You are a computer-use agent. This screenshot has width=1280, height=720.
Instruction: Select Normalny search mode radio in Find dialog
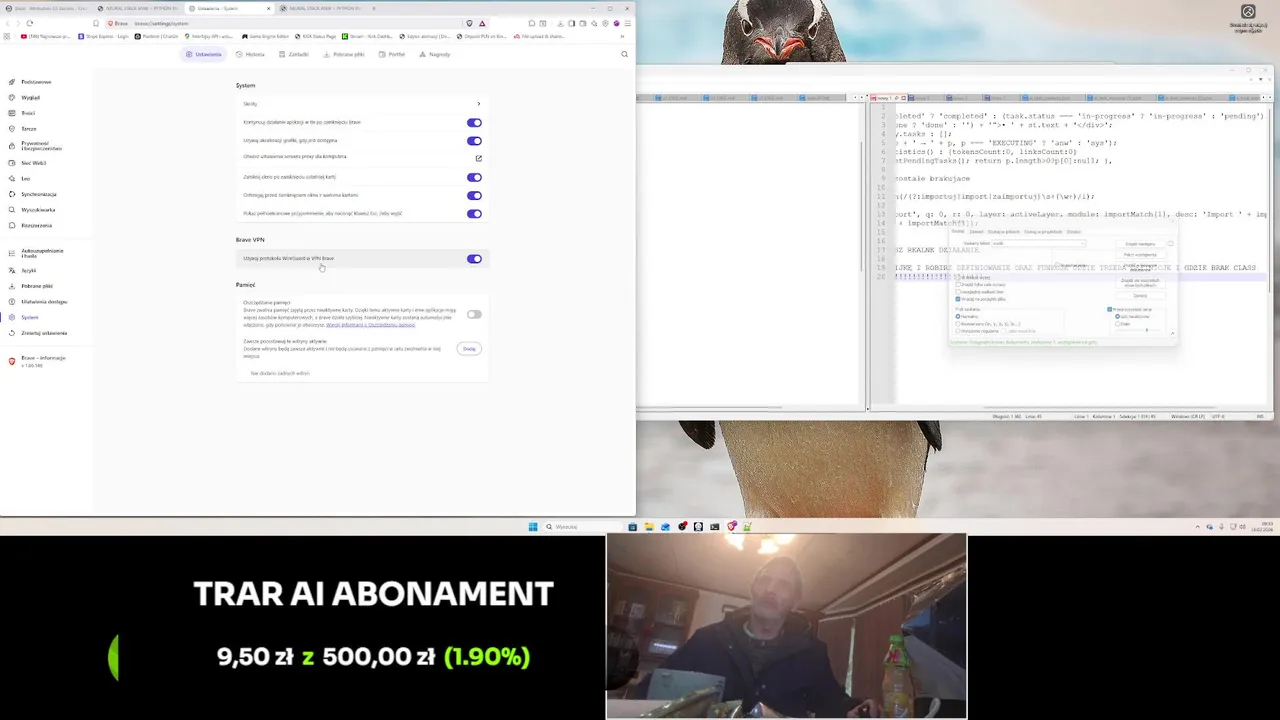click(x=958, y=316)
